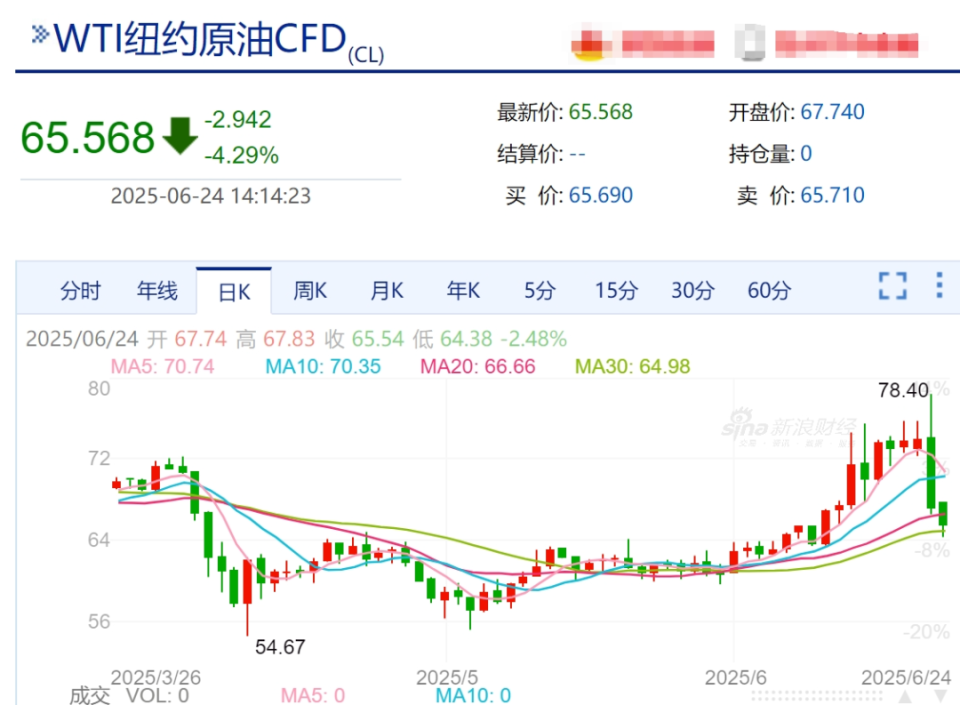The image size is (960, 705).
Task: Click the chart high label 78.40
Action: [x=904, y=390]
